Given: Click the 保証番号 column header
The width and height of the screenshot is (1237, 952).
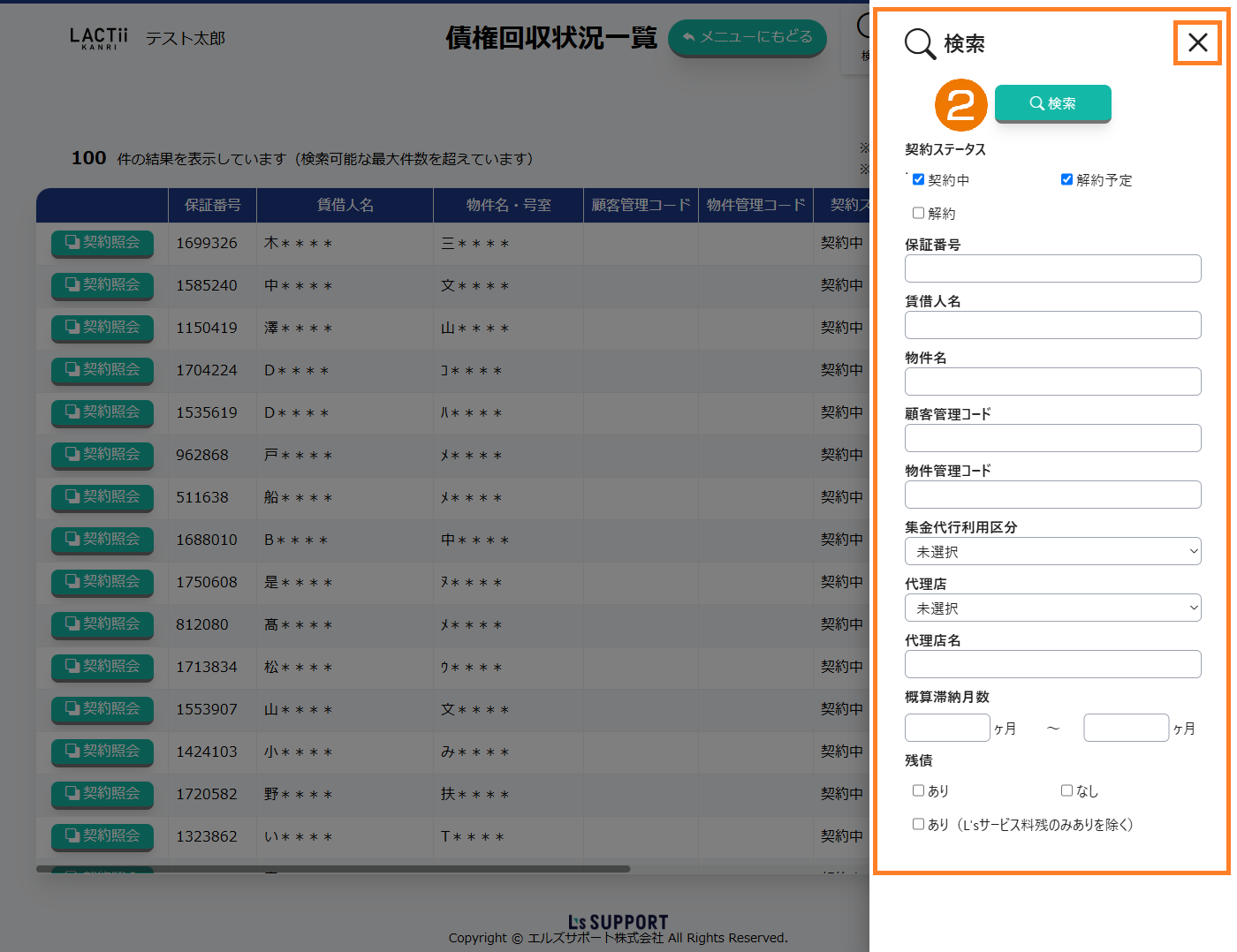Looking at the screenshot, I should [212, 205].
